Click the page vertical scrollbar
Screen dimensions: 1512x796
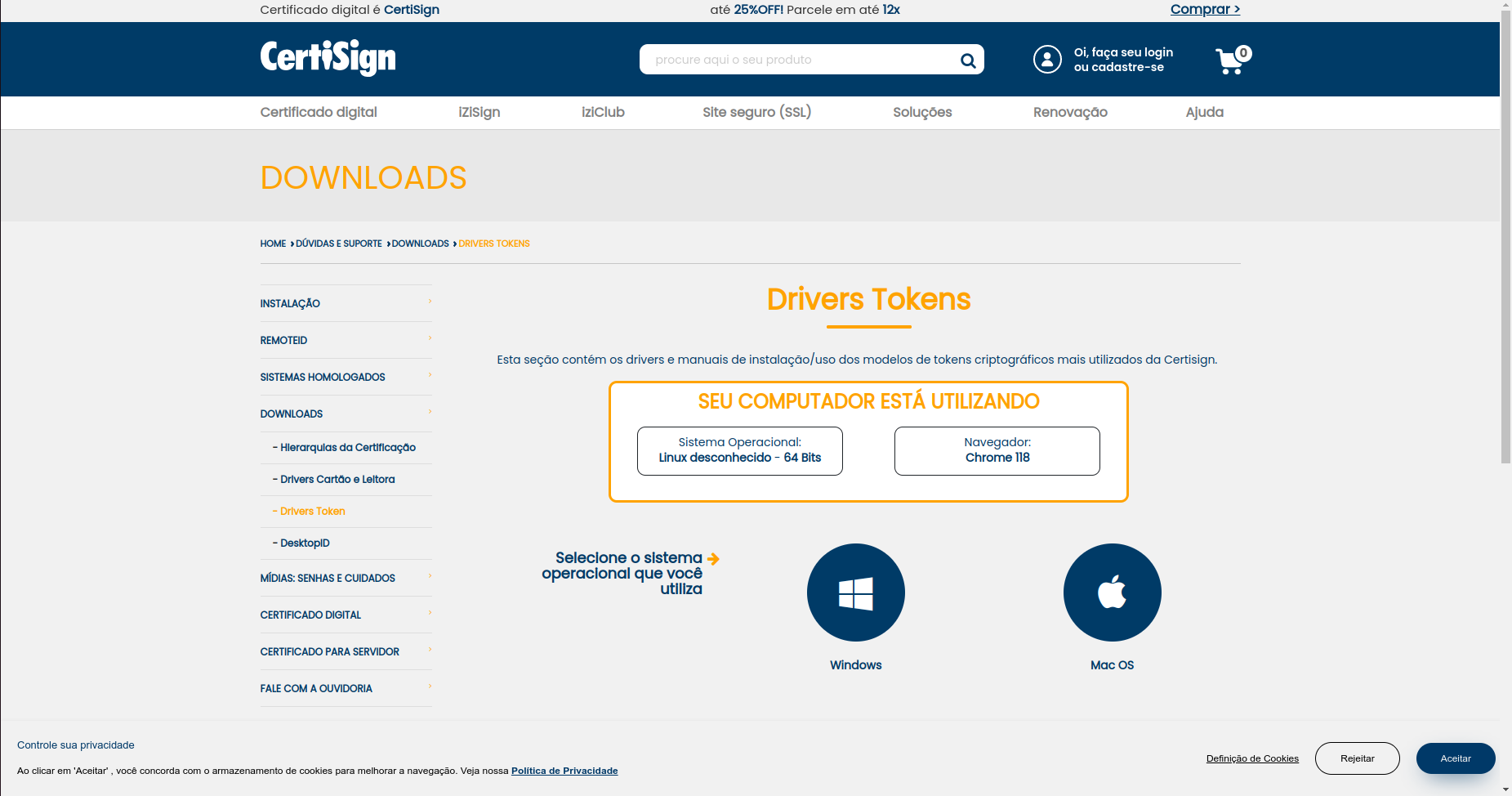pos(1505,238)
